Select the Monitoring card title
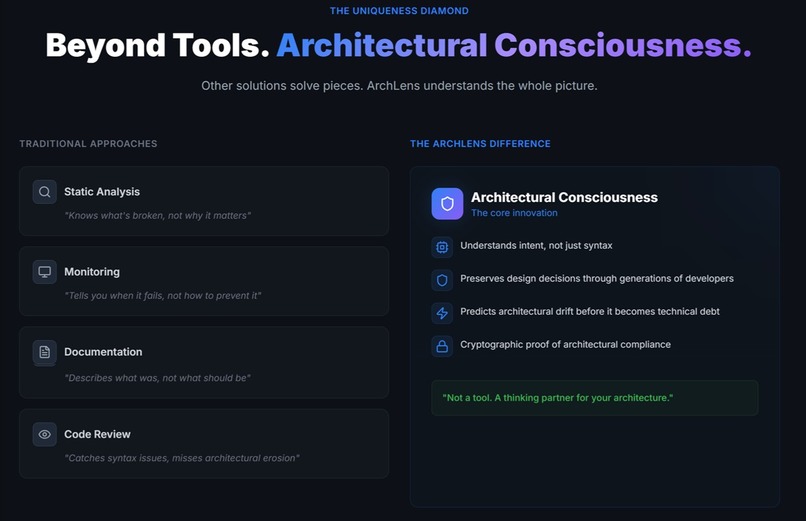Image resolution: width=806 pixels, height=521 pixels. (92, 272)
